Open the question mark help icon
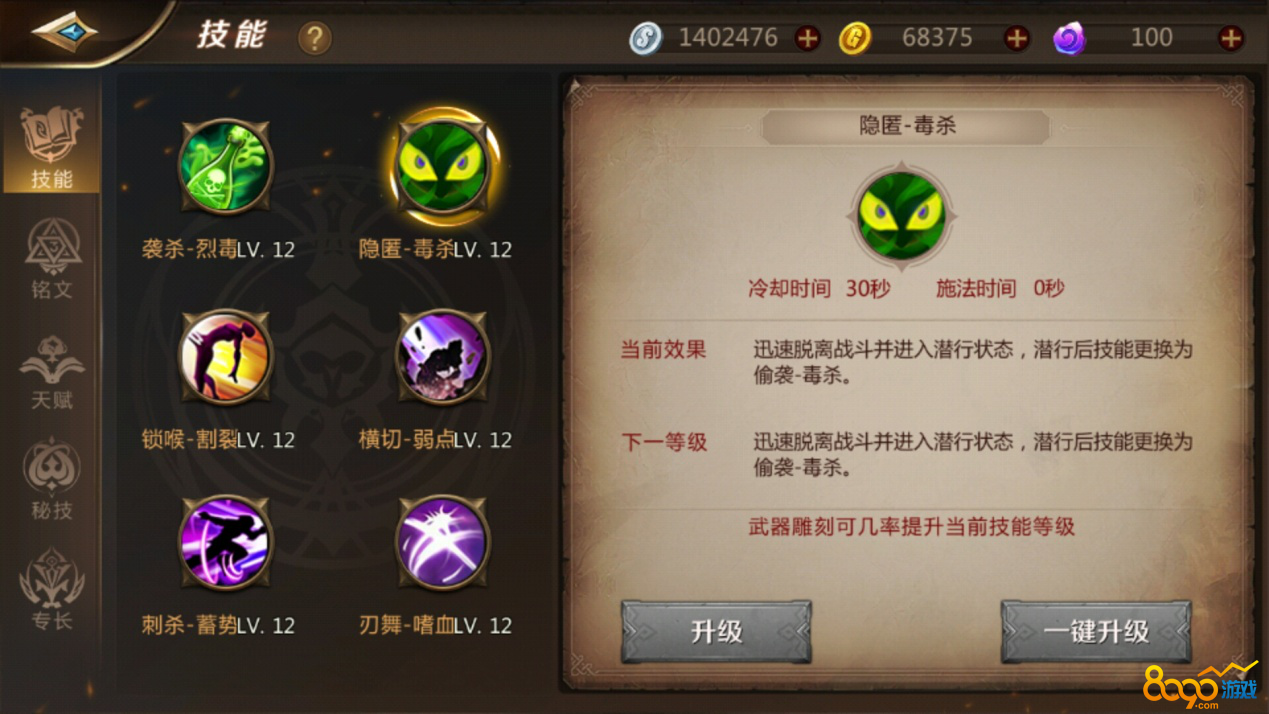1269x714 pixels. click(x=314, y=38)
